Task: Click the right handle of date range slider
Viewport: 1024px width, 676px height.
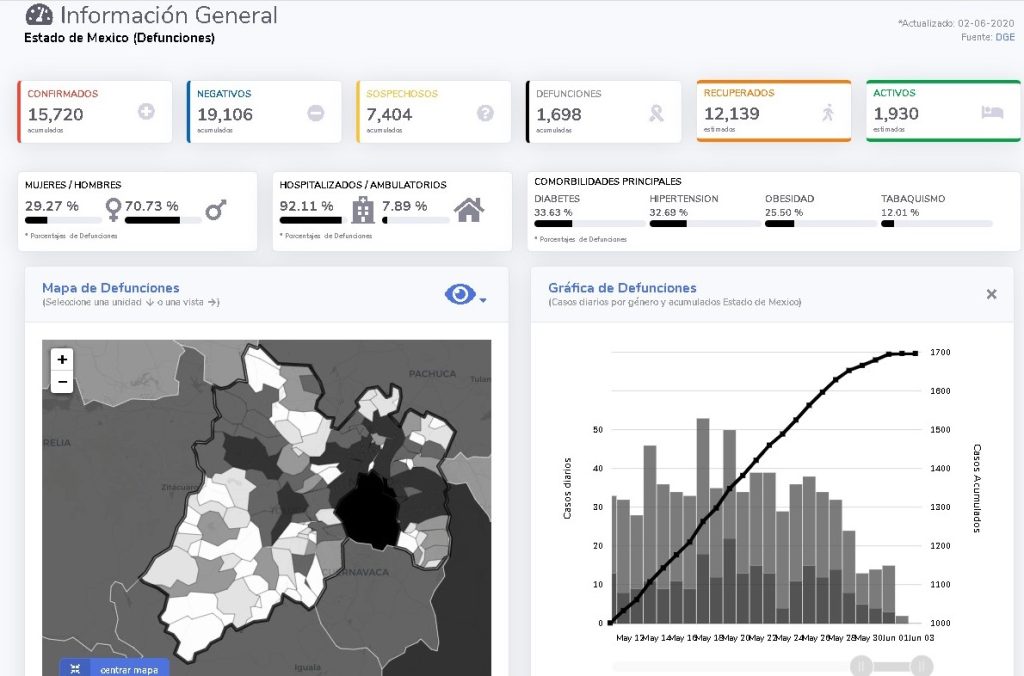Action: click(922, 666)
